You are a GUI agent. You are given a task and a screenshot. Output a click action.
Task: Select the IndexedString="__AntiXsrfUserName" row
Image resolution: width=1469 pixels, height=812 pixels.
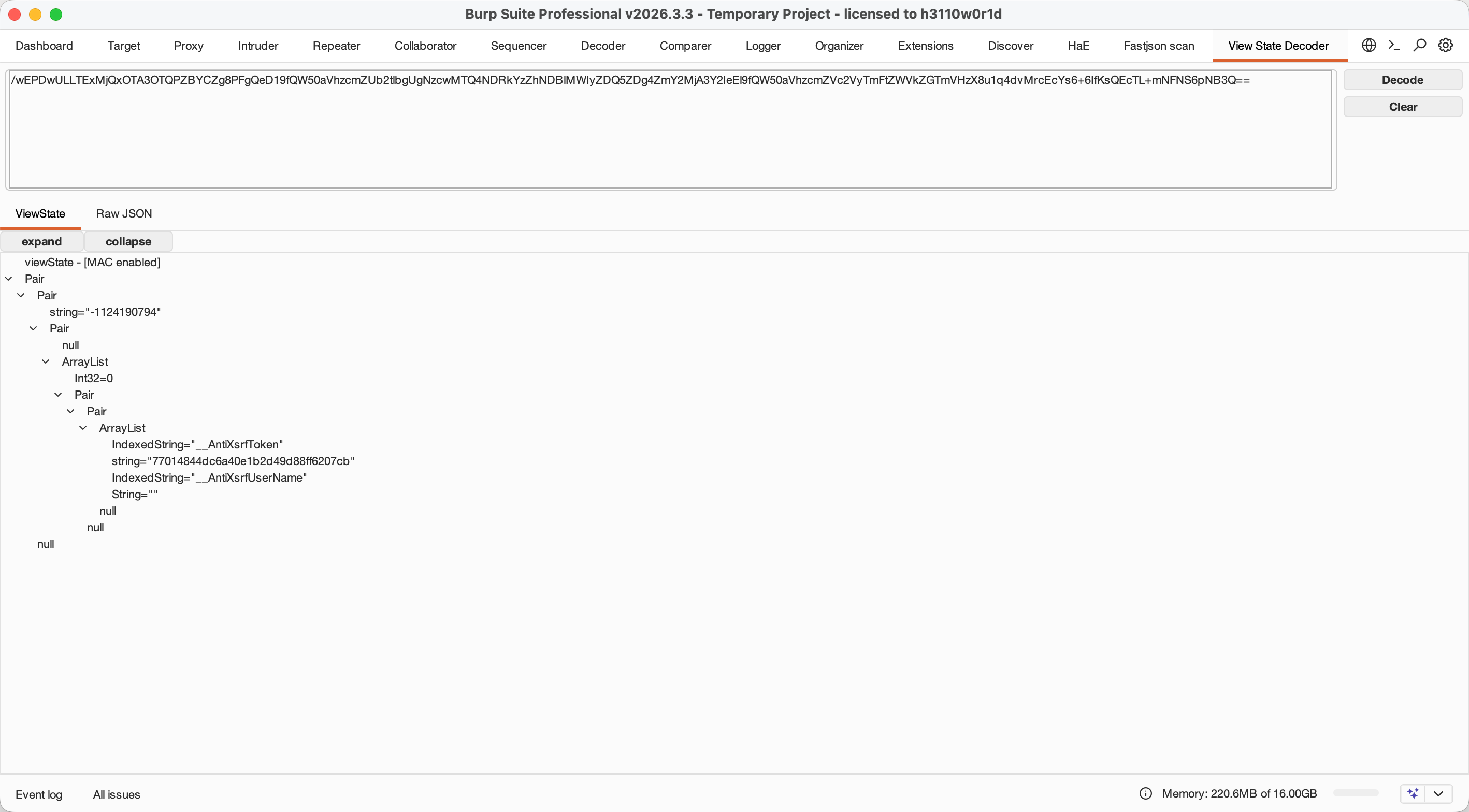[209, 477]
